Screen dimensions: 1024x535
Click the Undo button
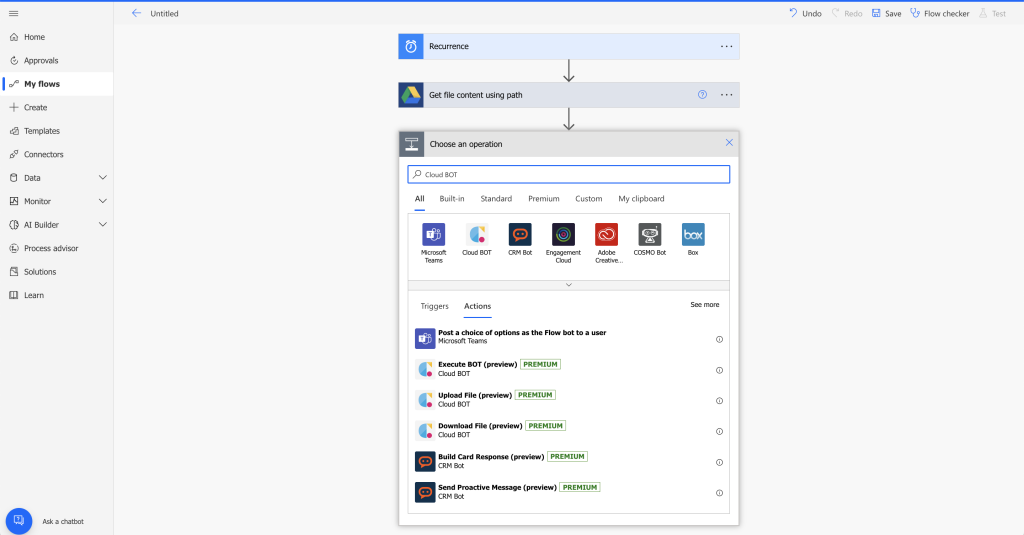click(805, 13)
